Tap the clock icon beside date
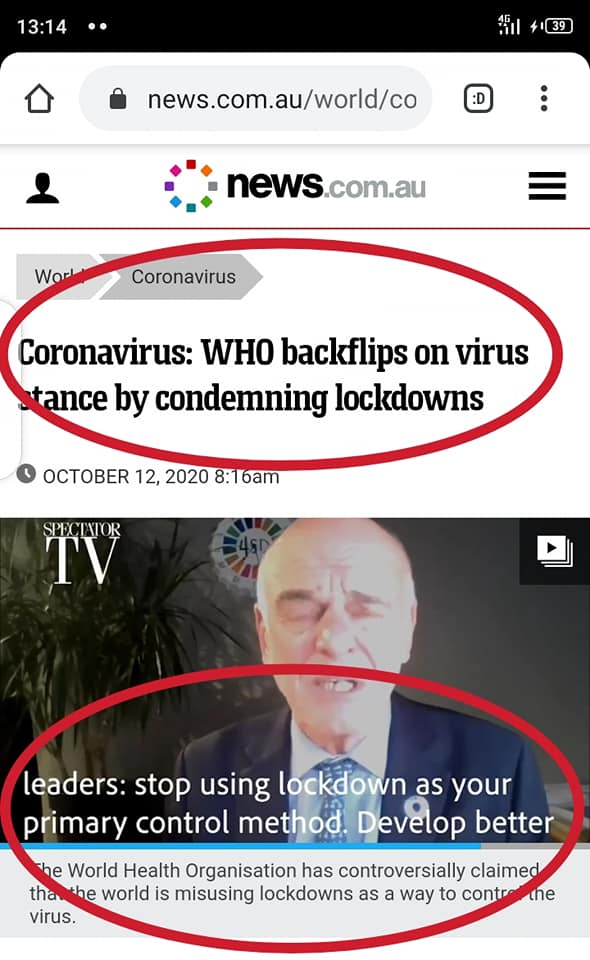The image size is (590, 960). click(26, 474)
